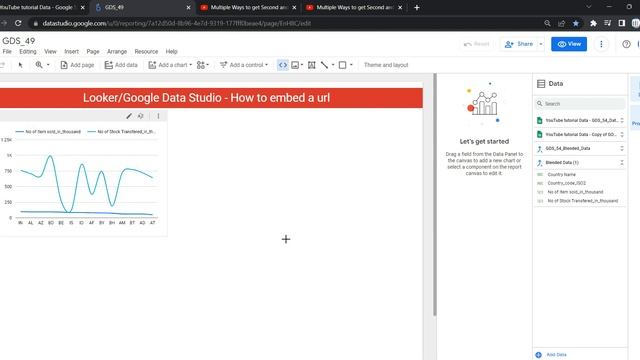Click the zoom magnifier tool in toolbar
Screen dimensions: 640x360
point(39,65)
